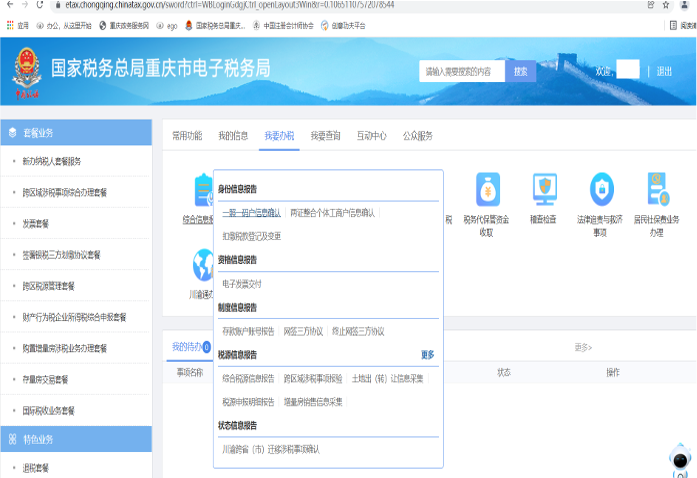
Task: Click the share icon in the address bar
Action: click(651, 5)
